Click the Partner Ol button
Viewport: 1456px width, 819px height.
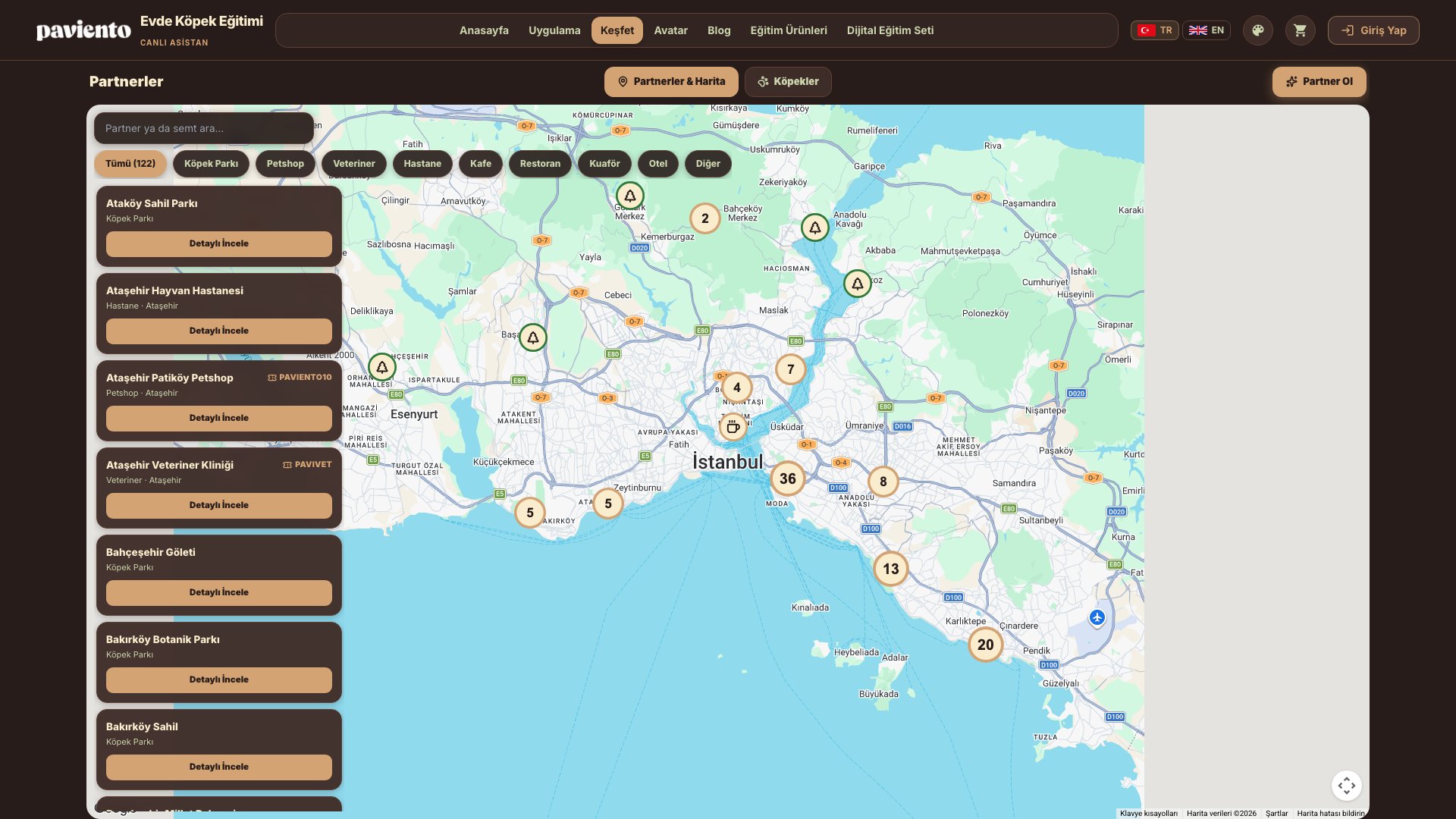pyautogui.click(x=1319, y=82)
